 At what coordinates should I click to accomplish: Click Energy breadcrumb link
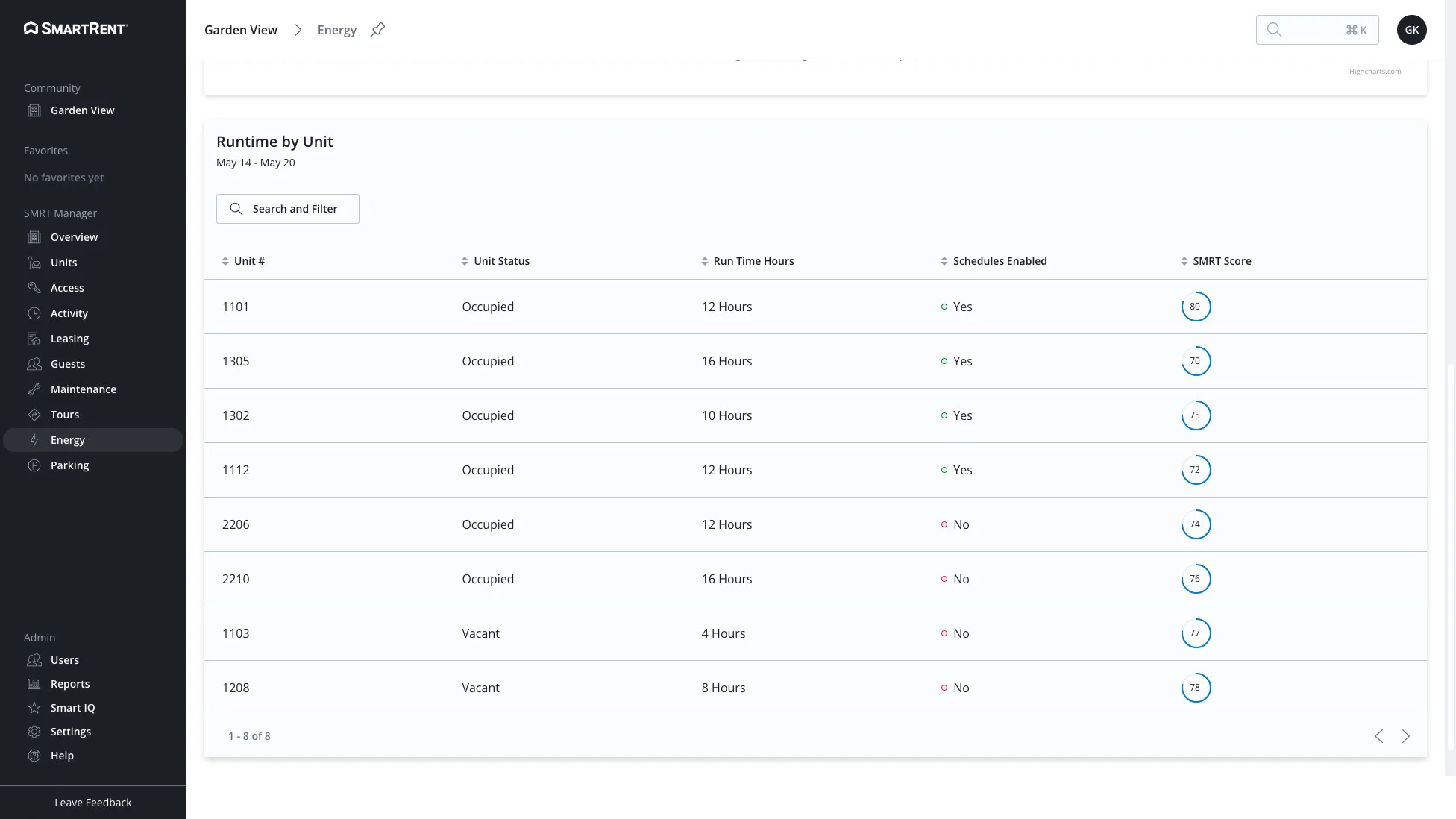click(337, 30)
